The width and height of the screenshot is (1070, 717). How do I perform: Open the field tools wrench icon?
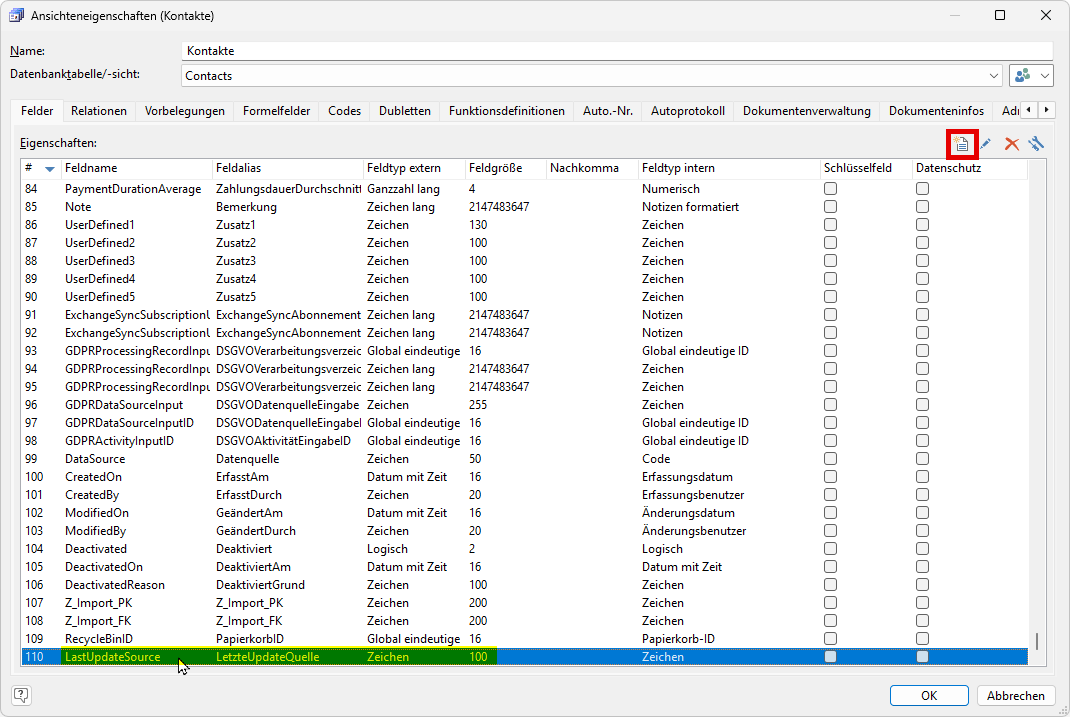pos(1036,144)
